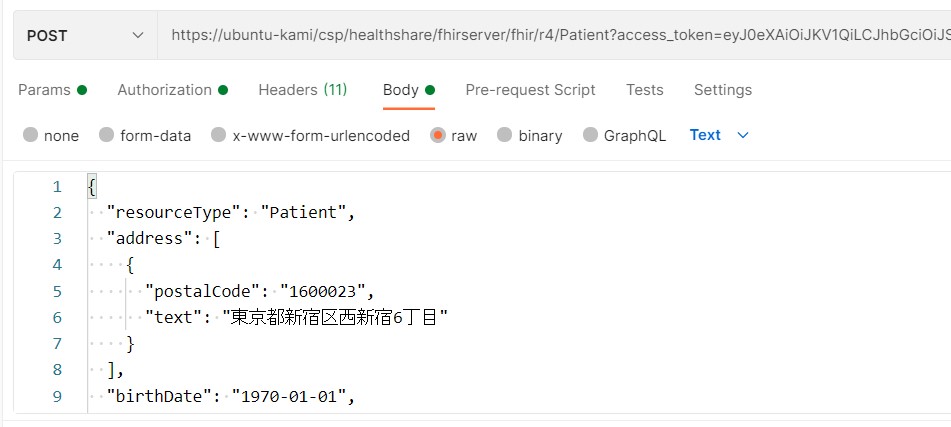
Task: Switch to the Params tab
Action: click(43, 90)
